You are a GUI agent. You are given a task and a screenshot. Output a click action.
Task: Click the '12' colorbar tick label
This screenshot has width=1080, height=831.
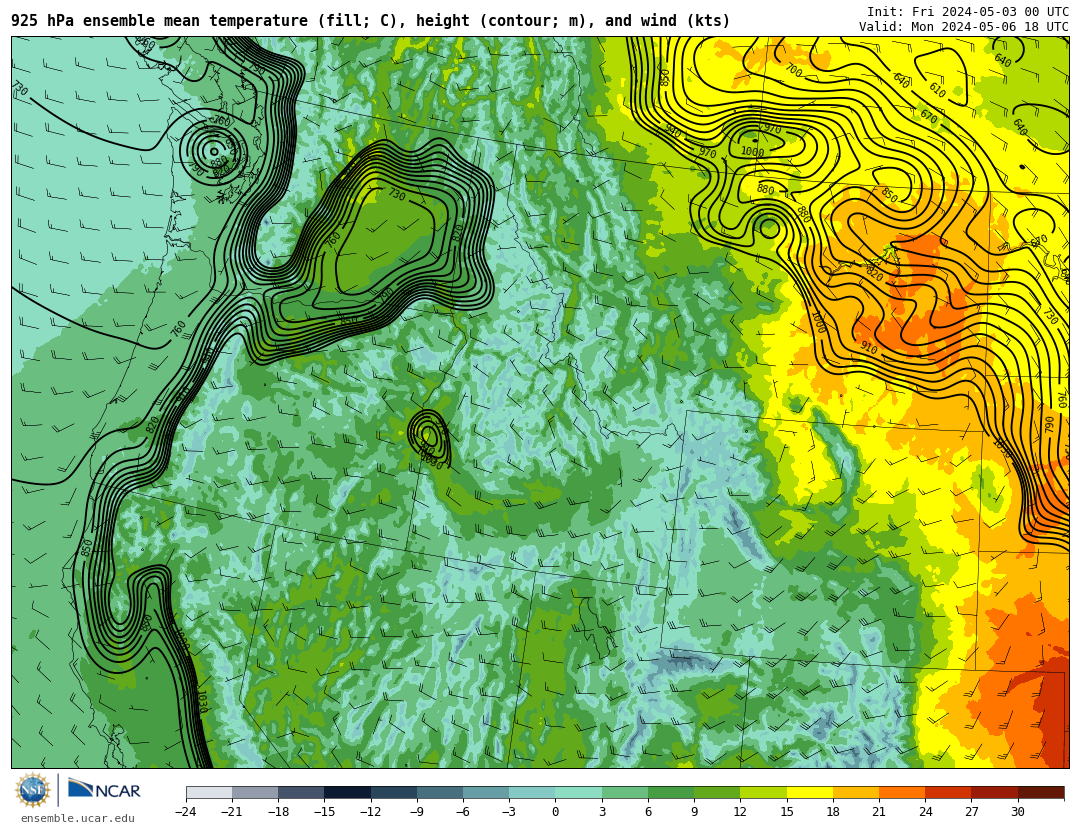pos(740,812)
